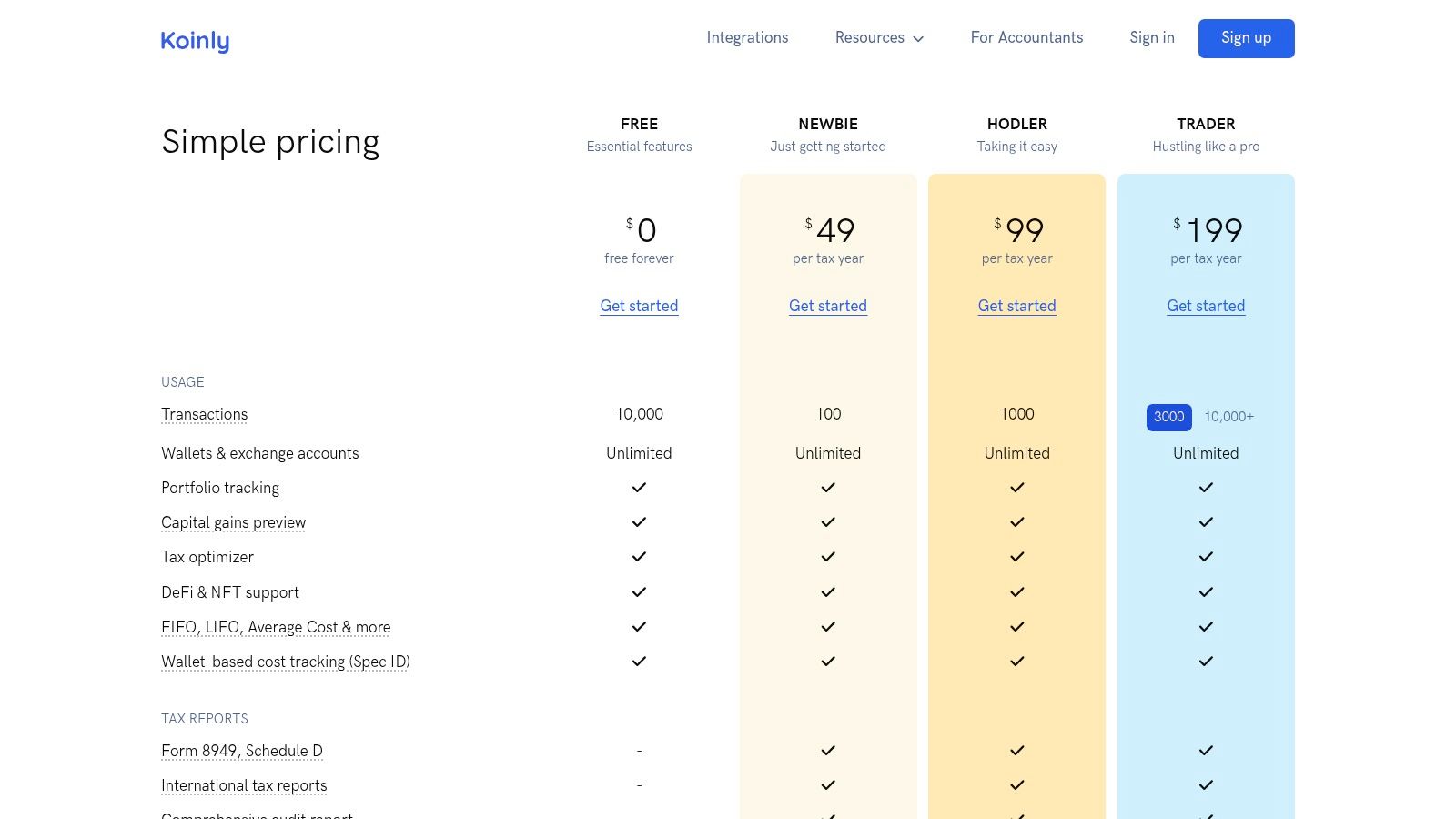1456x819 pixels.
Task: Click the Transactions feature label
Action: [205, 414]
